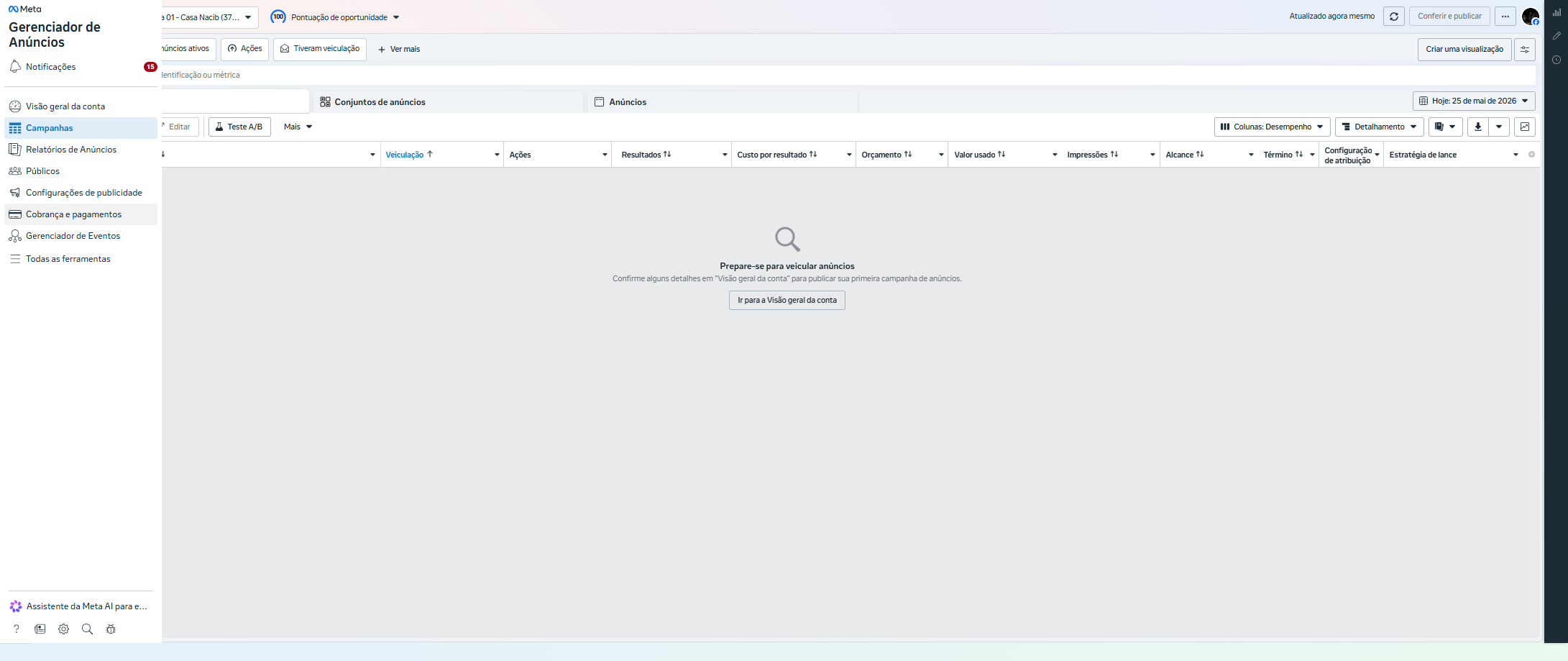
Task: Switch to the Anúncios tab
Action: 723,102
